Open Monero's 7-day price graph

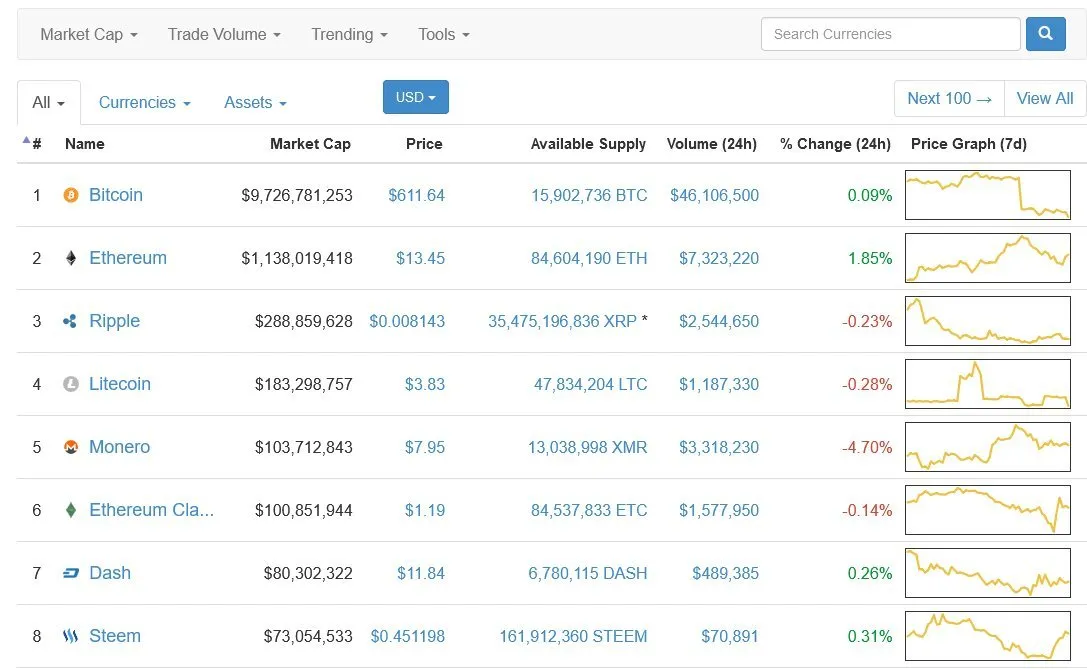point(988,447)
